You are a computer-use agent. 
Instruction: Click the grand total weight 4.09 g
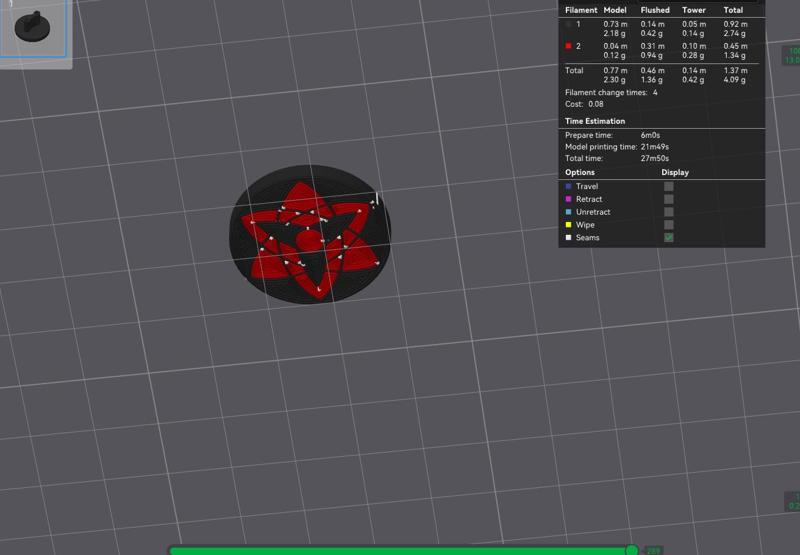pyautogui.click(x=734, y=80)
